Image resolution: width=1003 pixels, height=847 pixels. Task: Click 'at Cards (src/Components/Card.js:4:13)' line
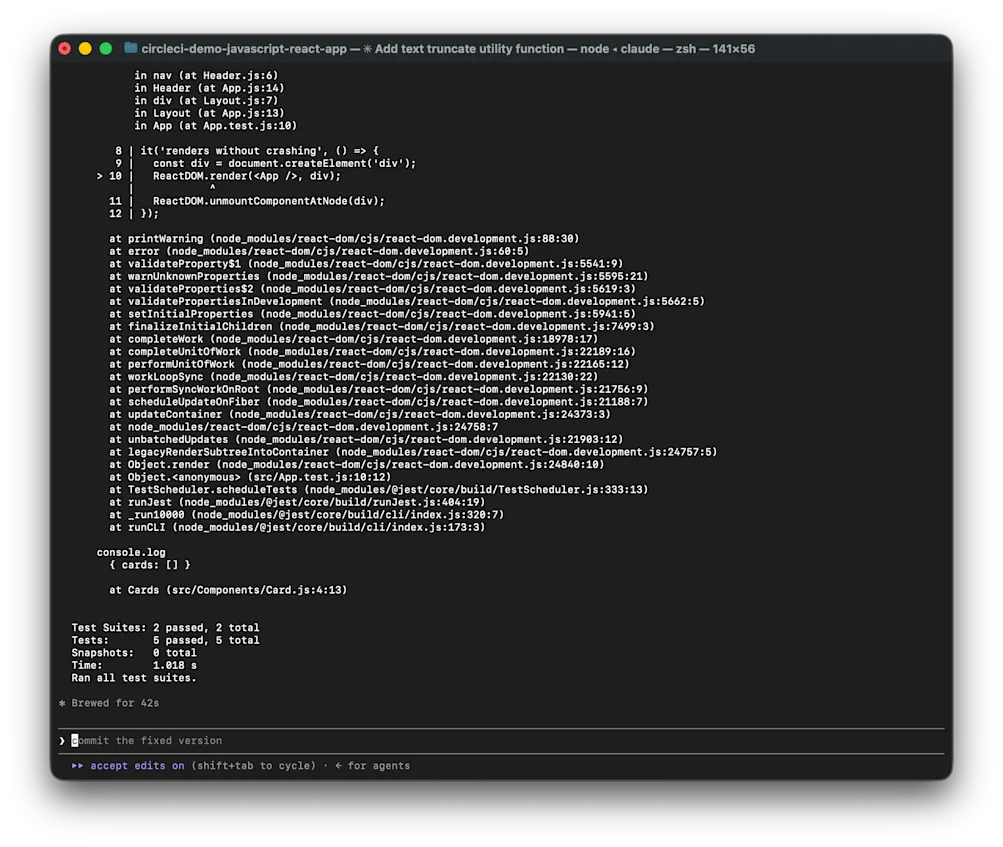228,590
